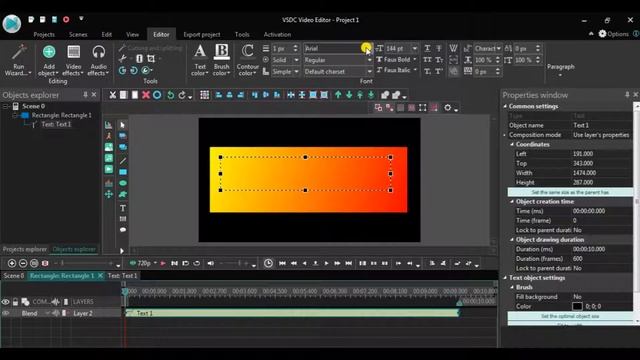640x360 pixels.
Task: Select the speech bubble tooltip tool
Action: [x=122, y=230]
